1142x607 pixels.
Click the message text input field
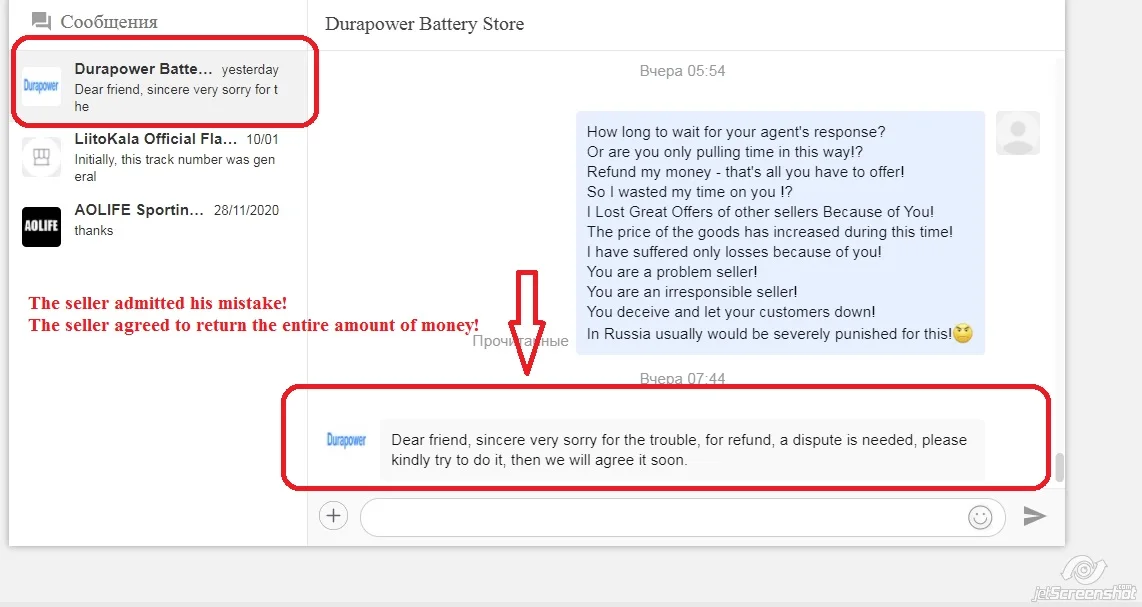[x=682, y=517]
